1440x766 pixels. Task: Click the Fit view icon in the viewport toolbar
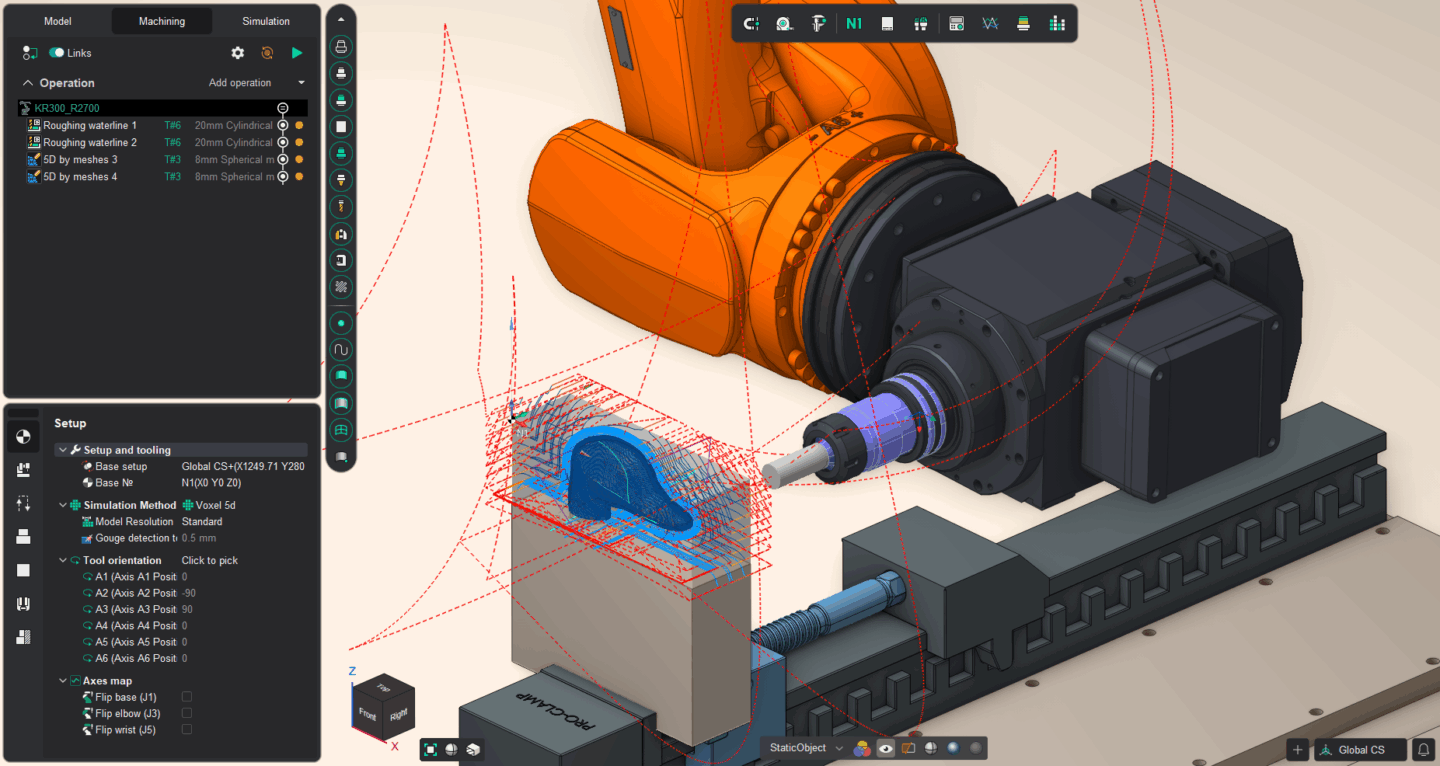[430, 748]
